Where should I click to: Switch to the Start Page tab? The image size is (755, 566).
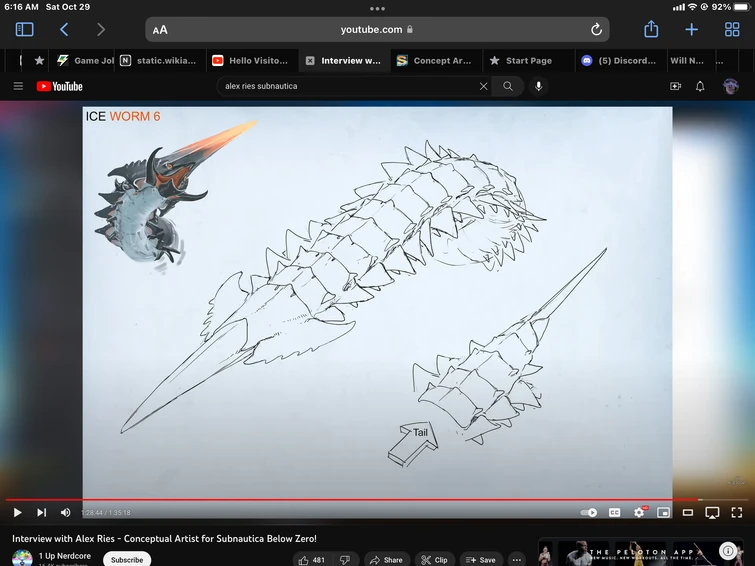click(528, 60)
